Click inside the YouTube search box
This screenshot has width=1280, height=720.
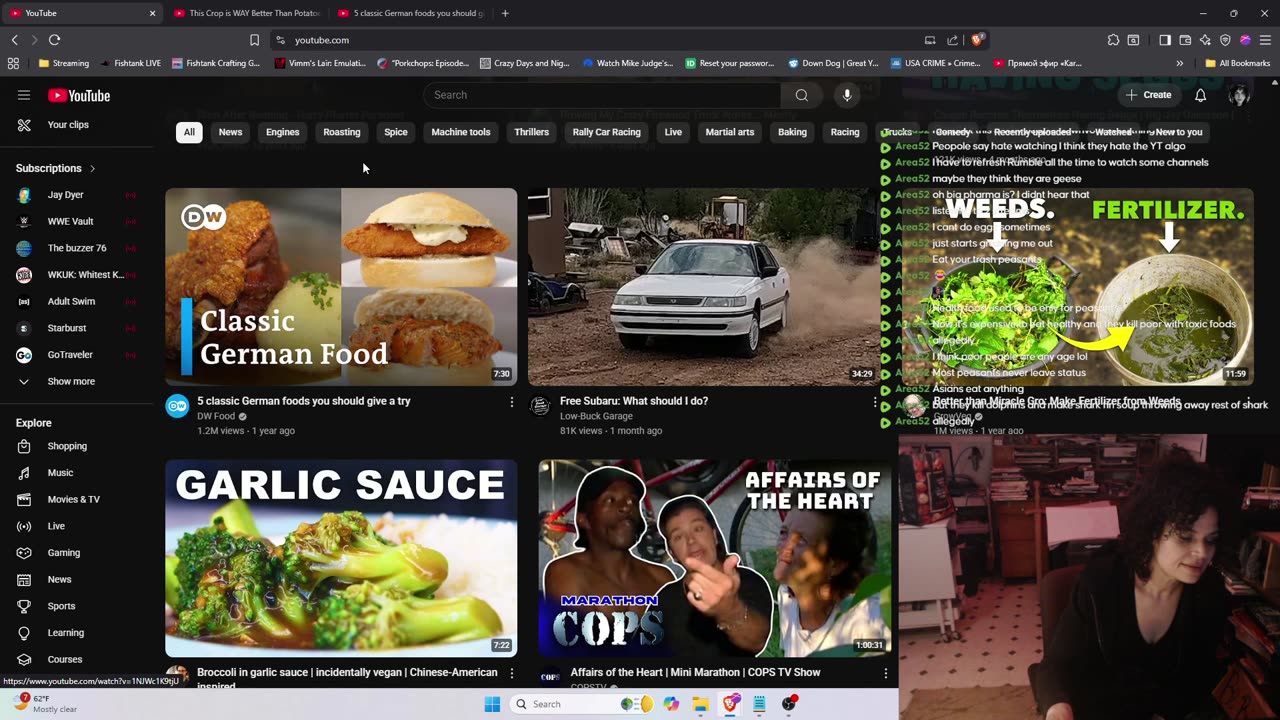tap(602, 95)
